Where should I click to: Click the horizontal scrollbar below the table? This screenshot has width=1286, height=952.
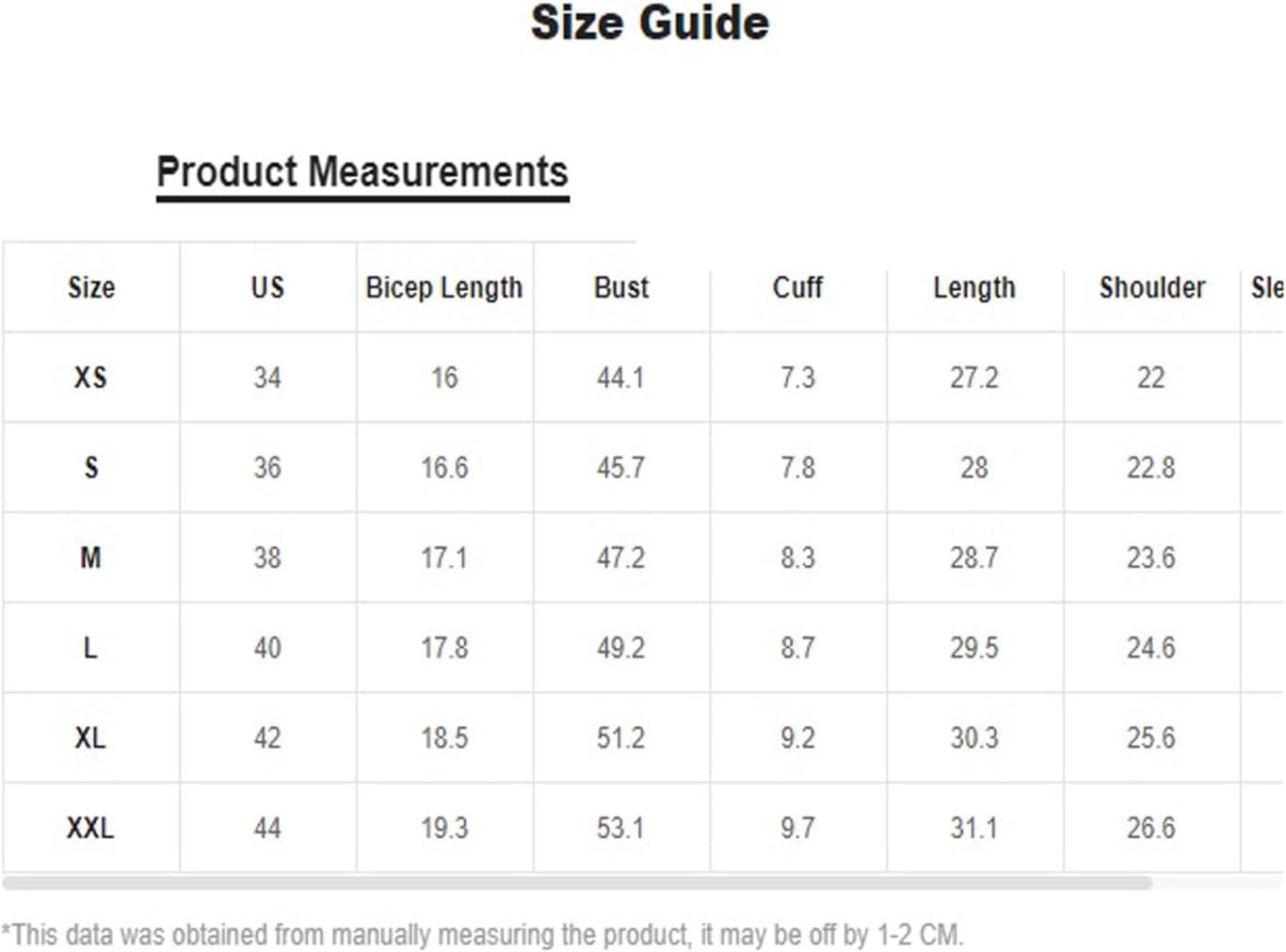pos(576,883)
